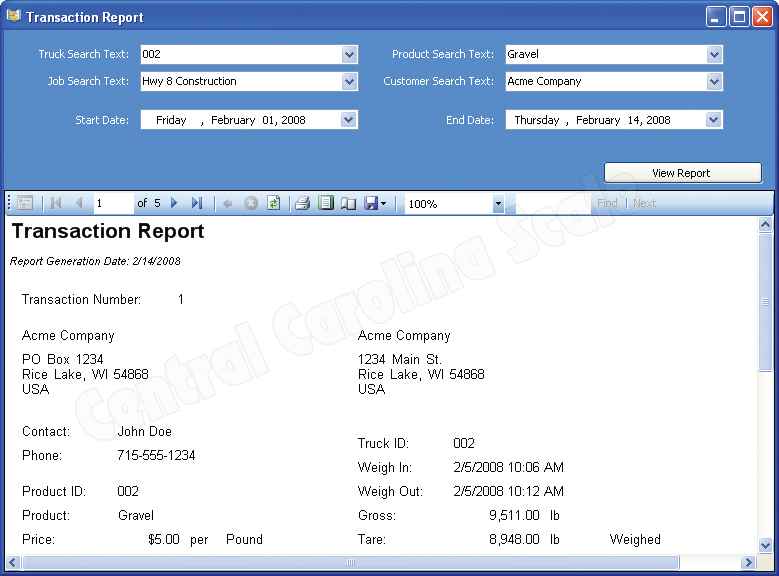779x576 pixels.
Task: Click horizontal scrollbar right arrow
Action: [x=748, y=563]
